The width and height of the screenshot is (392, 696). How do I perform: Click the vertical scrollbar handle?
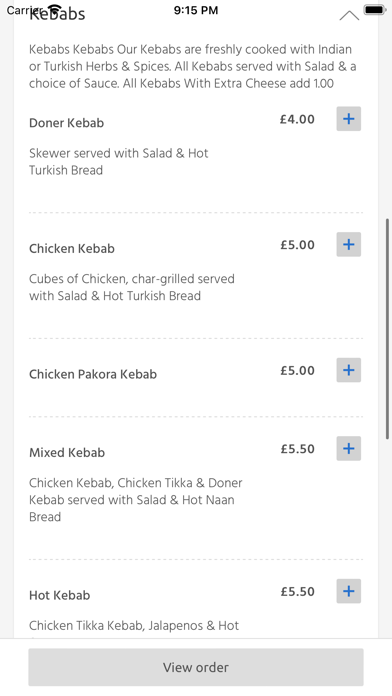tap(388, 328)
